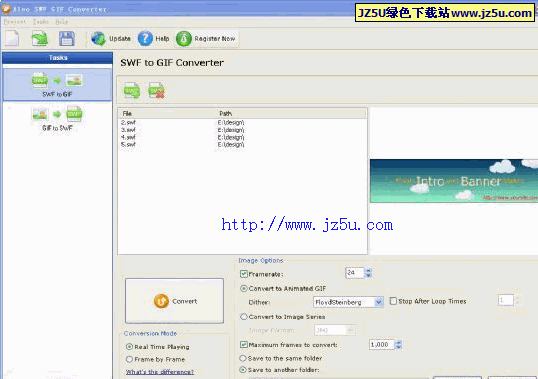
Task: Toggle Maximum frames to convert checkbox
Action: point(244,344)
